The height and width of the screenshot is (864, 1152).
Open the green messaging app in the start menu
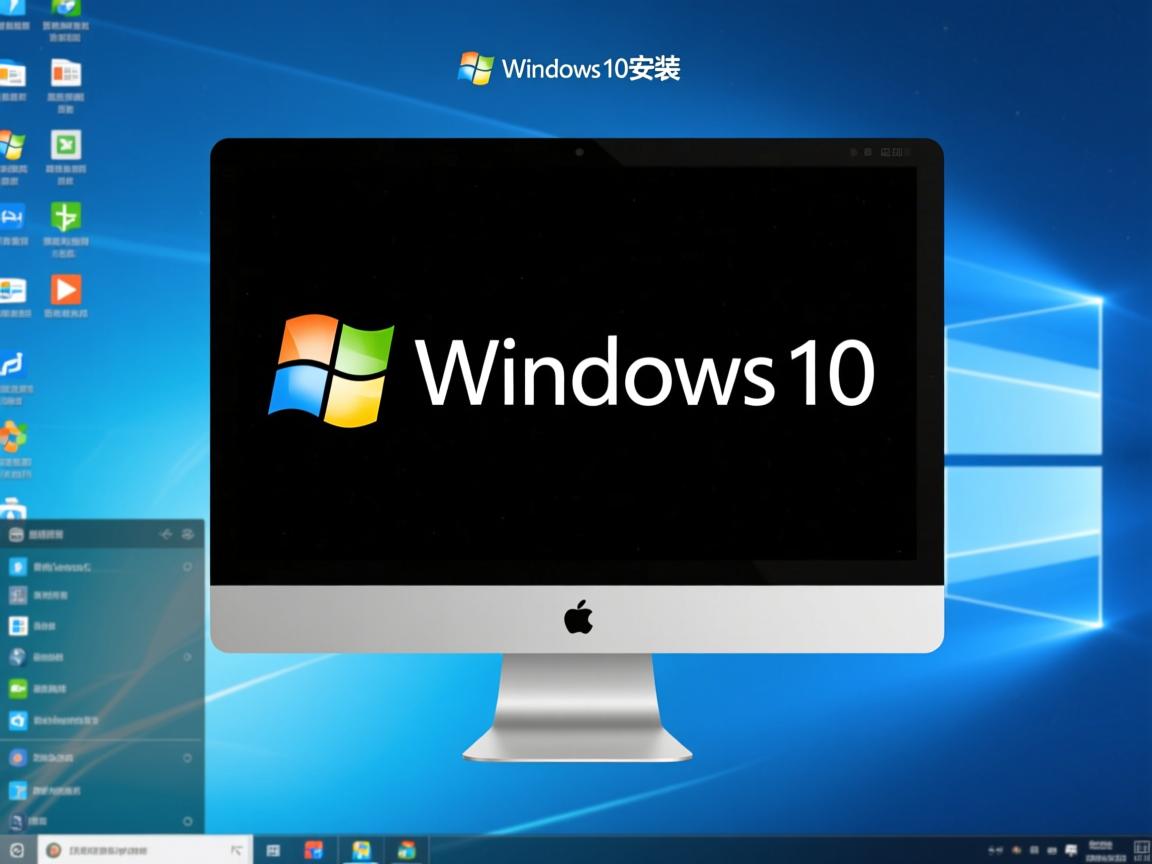pyautogui.click(x=42, y=688)
